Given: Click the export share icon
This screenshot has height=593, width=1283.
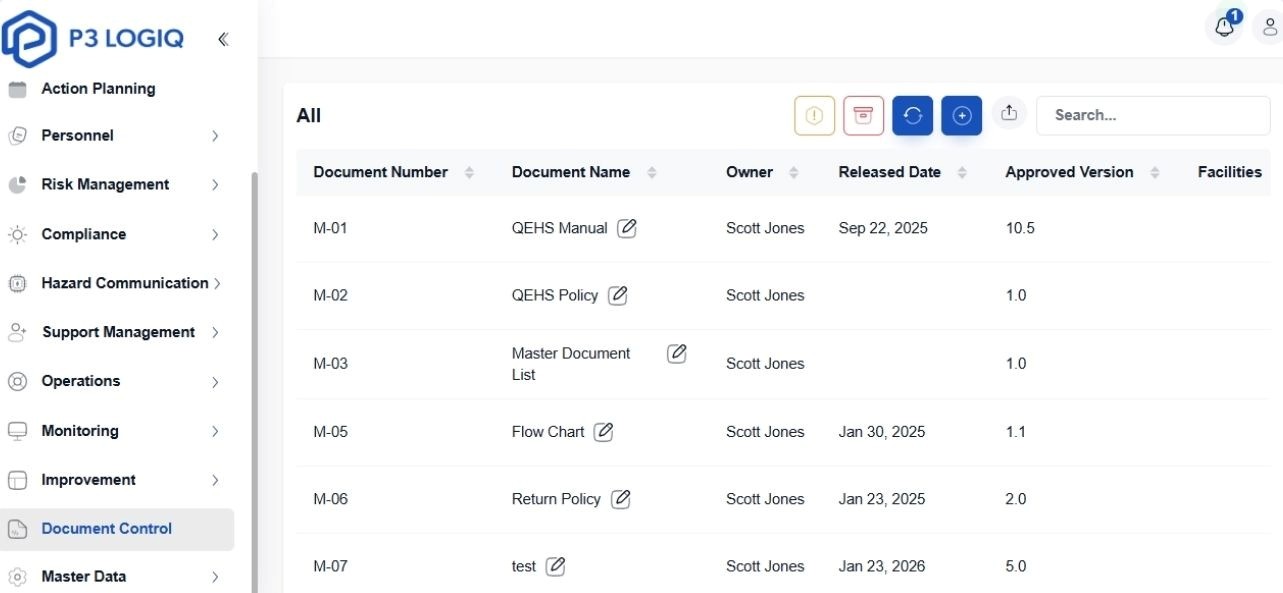Looking at the screenshot, I should pyautogui.click(x=1009, y=113).
